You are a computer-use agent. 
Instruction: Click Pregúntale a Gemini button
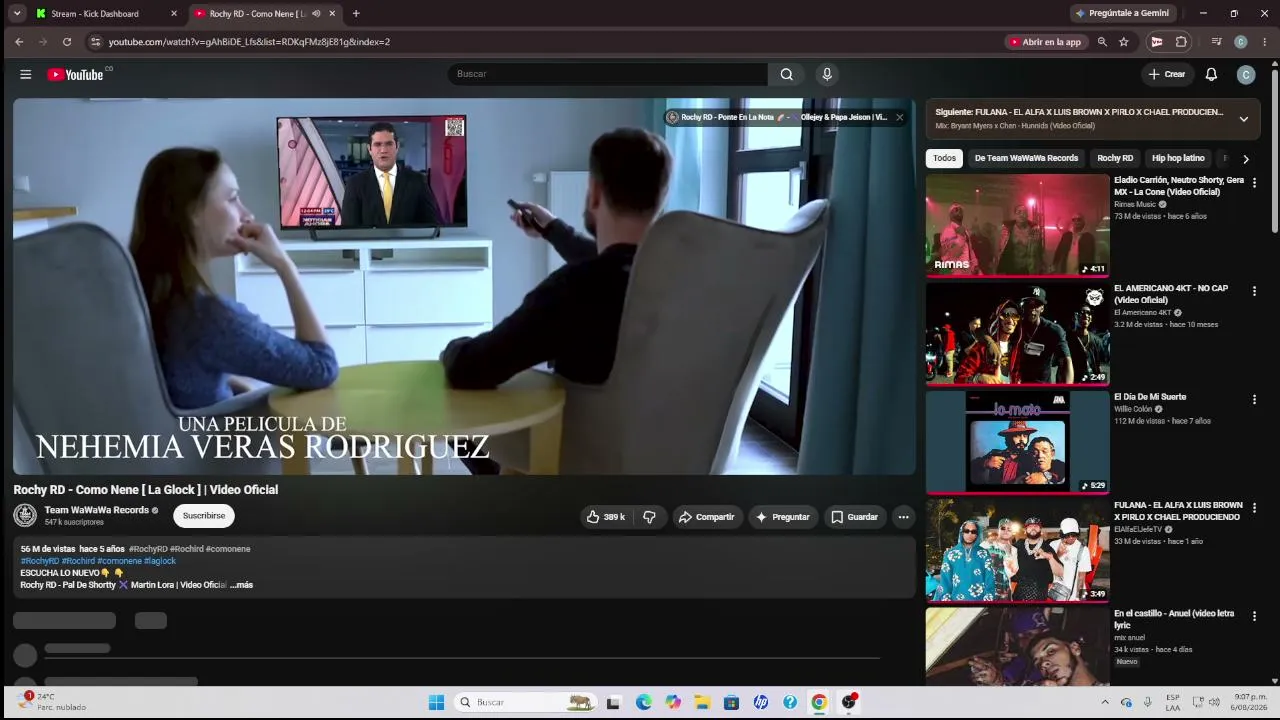point(1123,13)
